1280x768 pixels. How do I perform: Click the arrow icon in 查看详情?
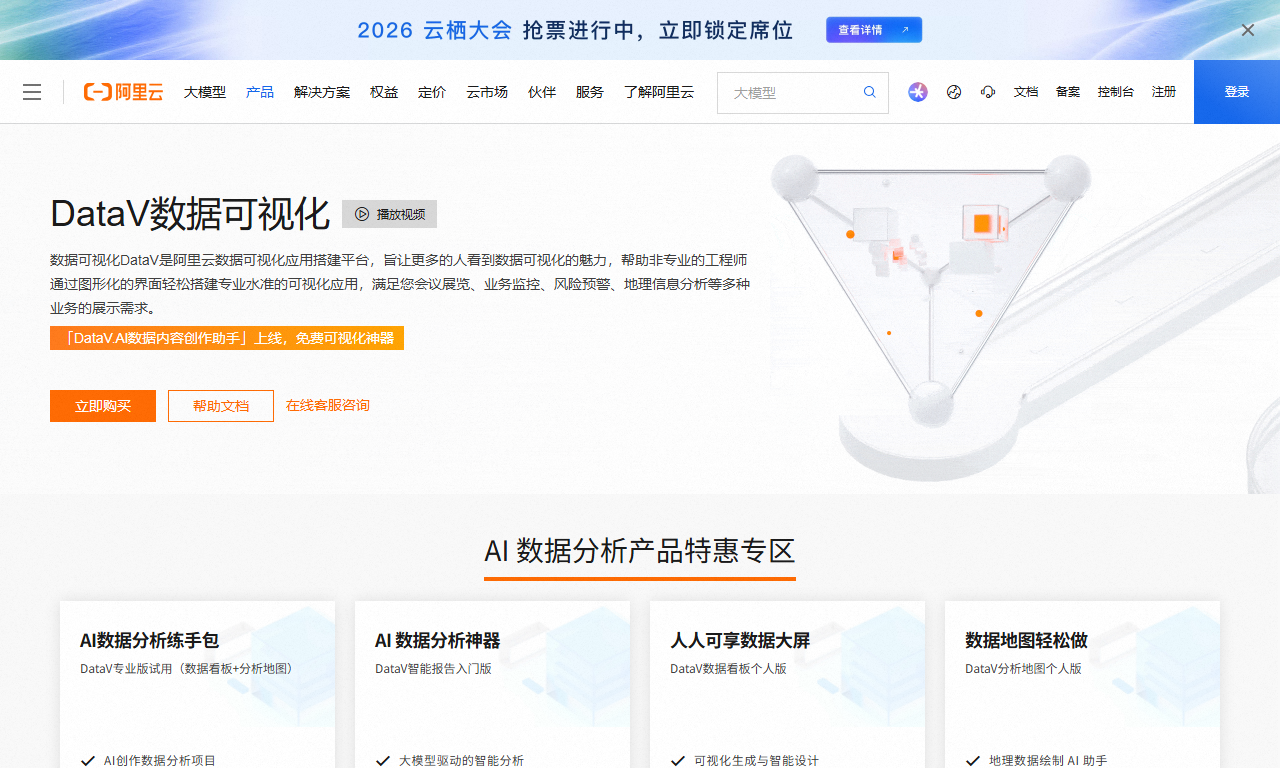click(x=905, y=30)
